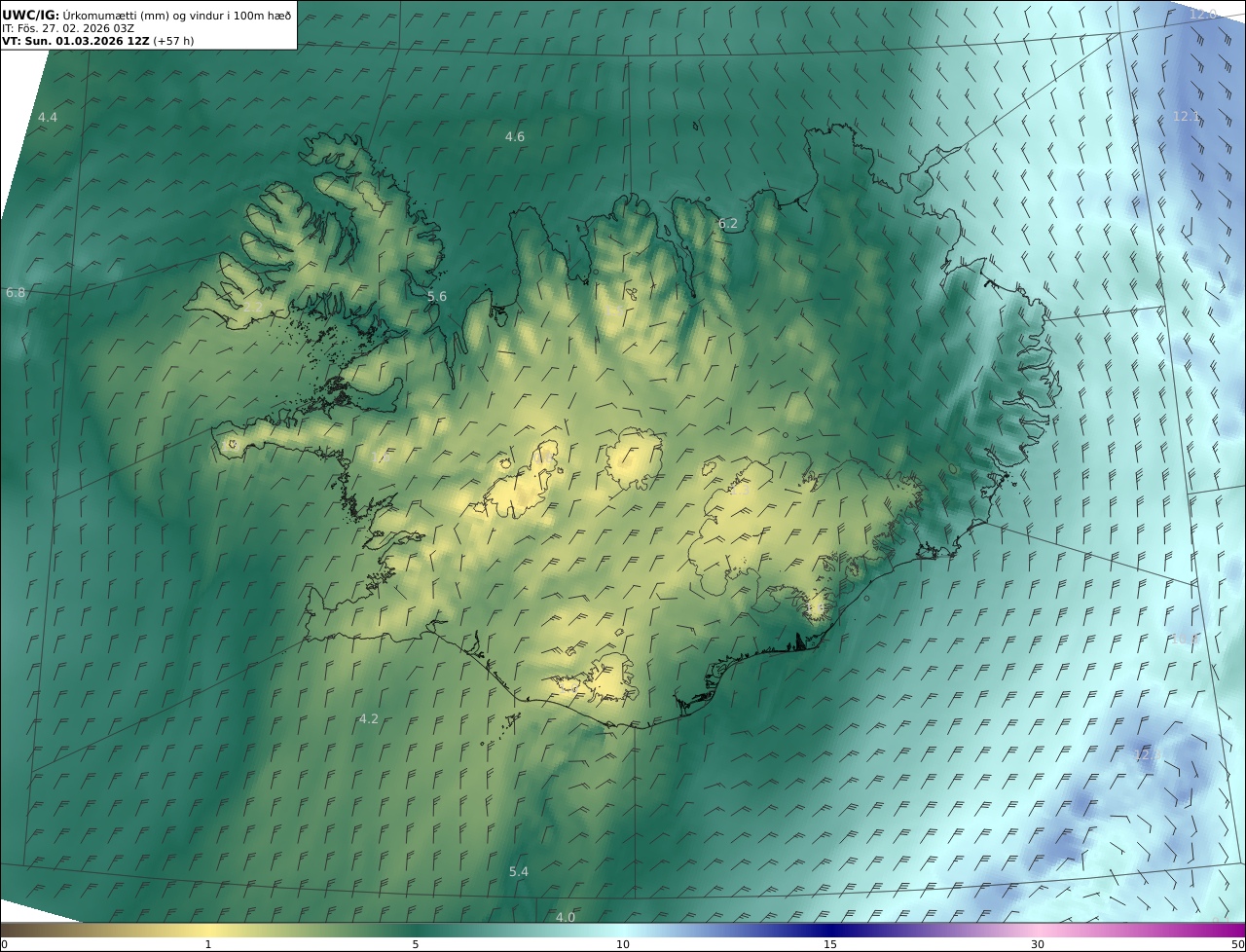Click the map value 5.4

click(519, 871)
